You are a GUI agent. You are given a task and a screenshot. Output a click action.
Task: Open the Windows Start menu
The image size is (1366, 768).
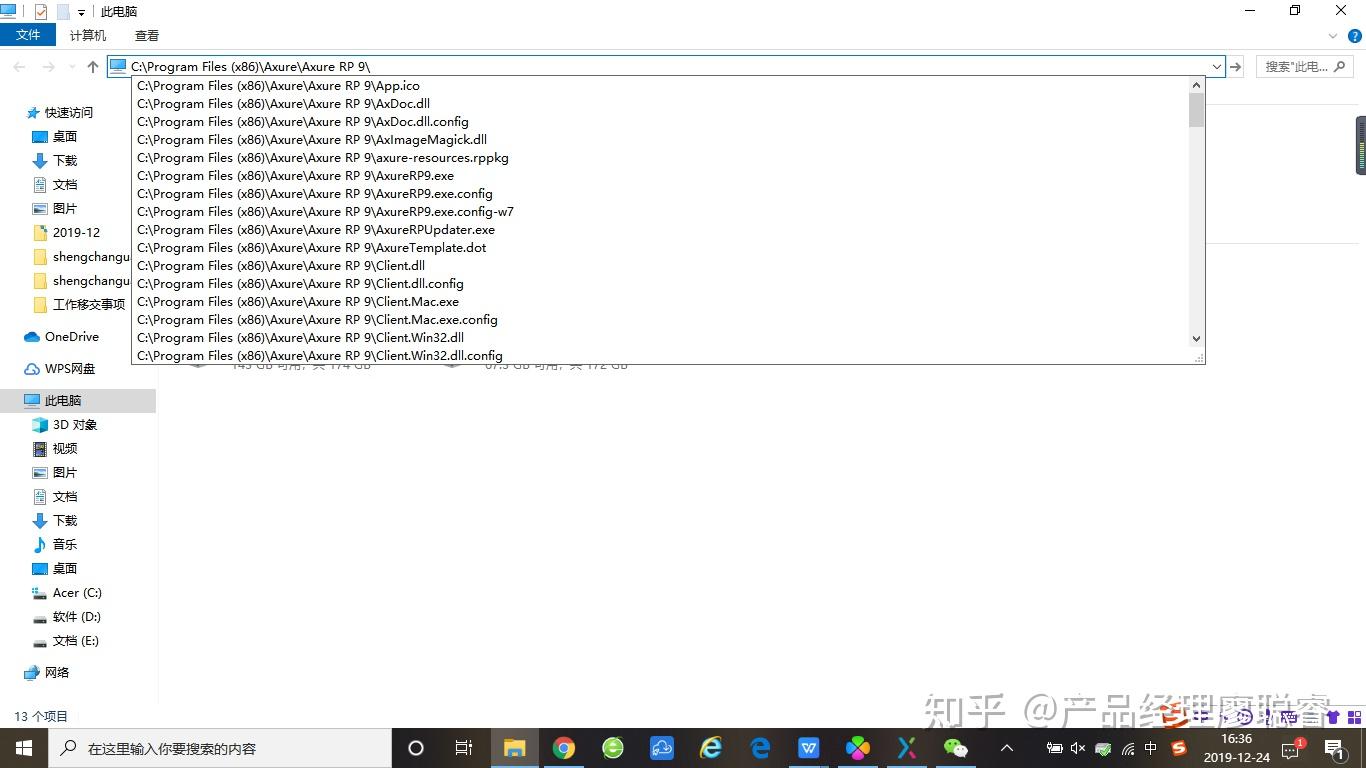(x=24, y=748)
